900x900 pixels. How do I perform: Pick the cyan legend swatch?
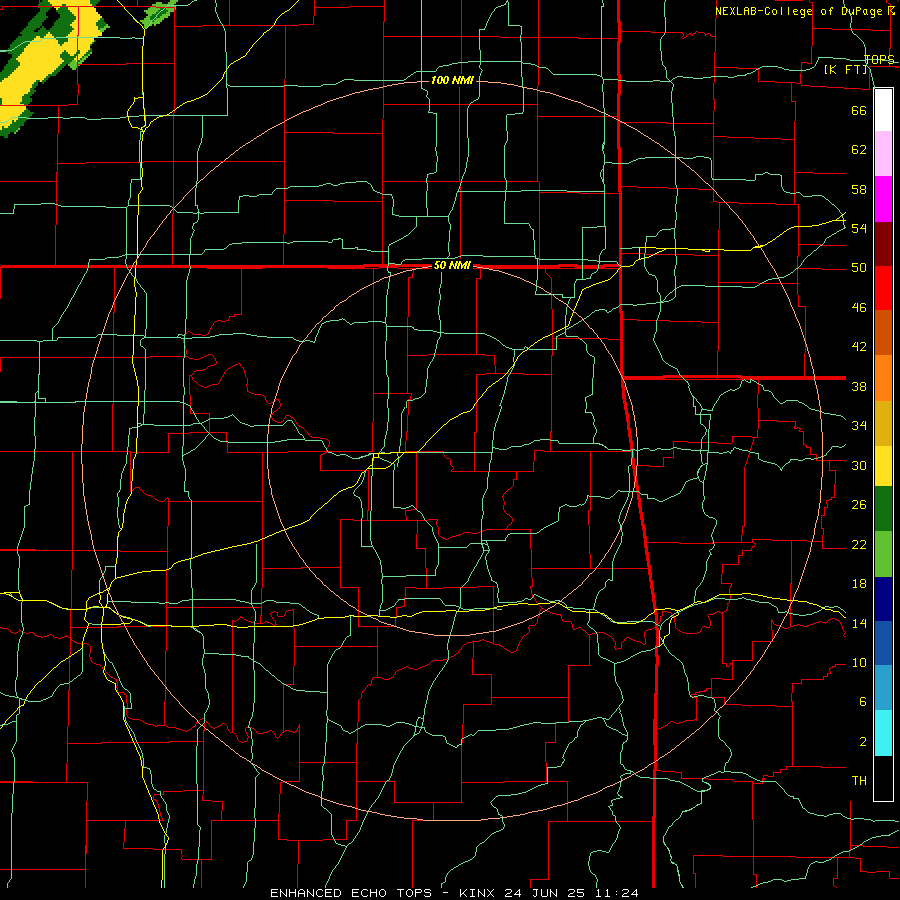pyautogui.click(x=883, y=734)
